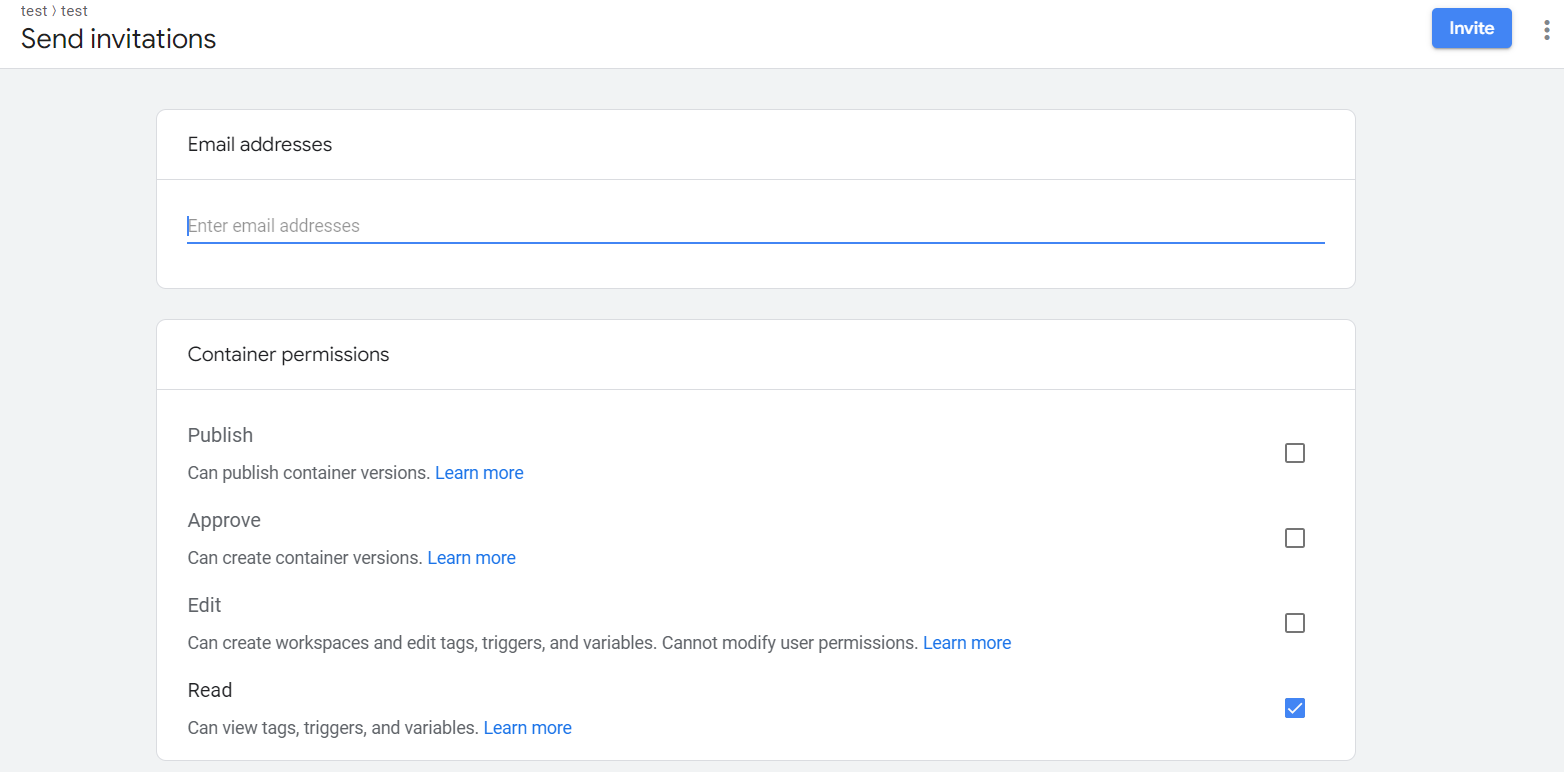The width and height of the screenshot is (1564, 772).
Task: Open Learn more link for Publish
Action: click(479, 473)
